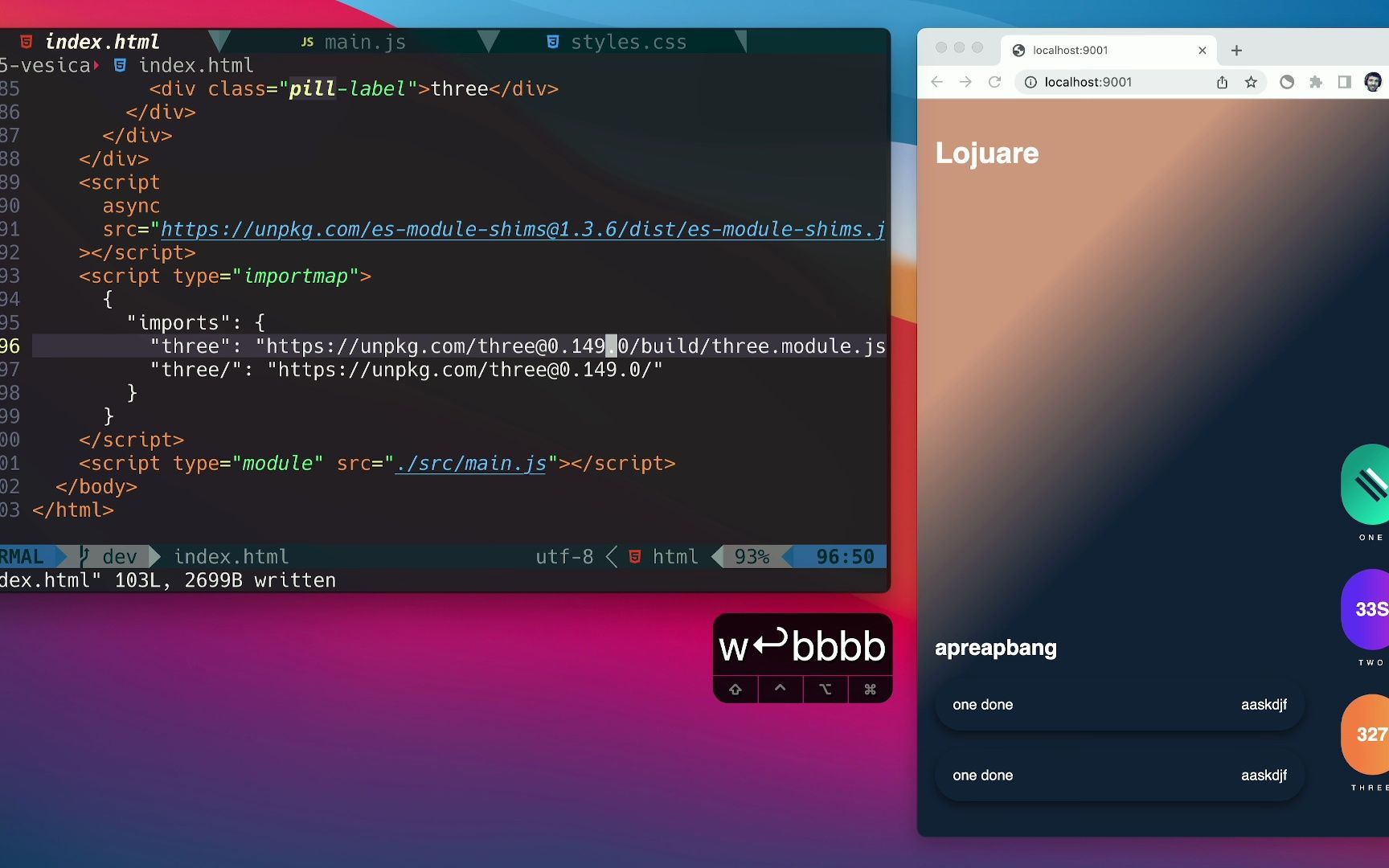Click the importmap type attribute value
Viewport: 1389px width, 868px height.
click(296, 276)
